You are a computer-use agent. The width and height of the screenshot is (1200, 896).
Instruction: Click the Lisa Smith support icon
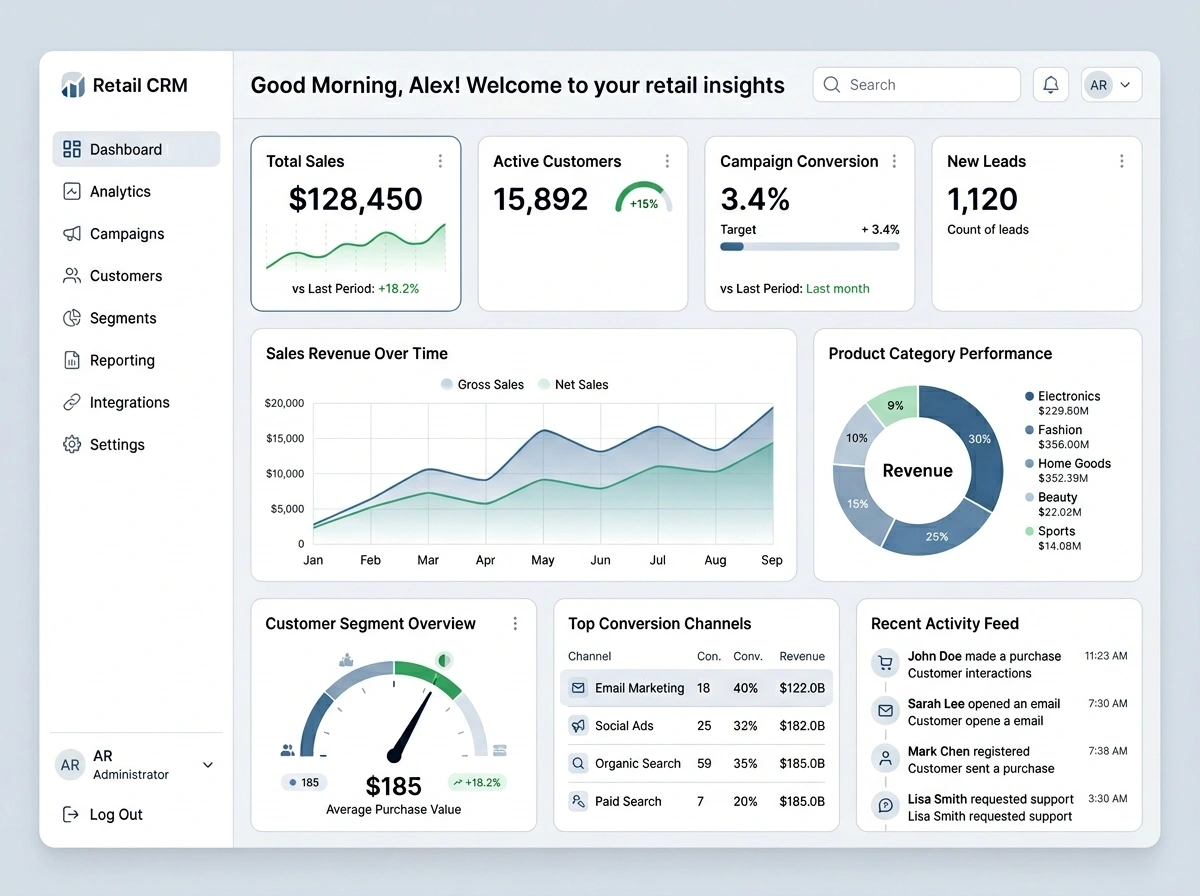pyautogui.click(x=885, y=805)
